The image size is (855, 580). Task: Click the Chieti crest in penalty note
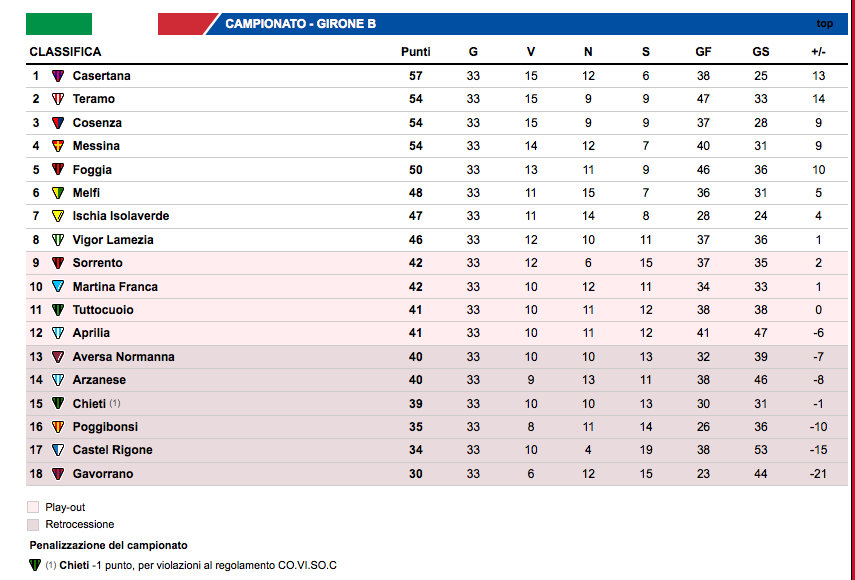(35, 565)
